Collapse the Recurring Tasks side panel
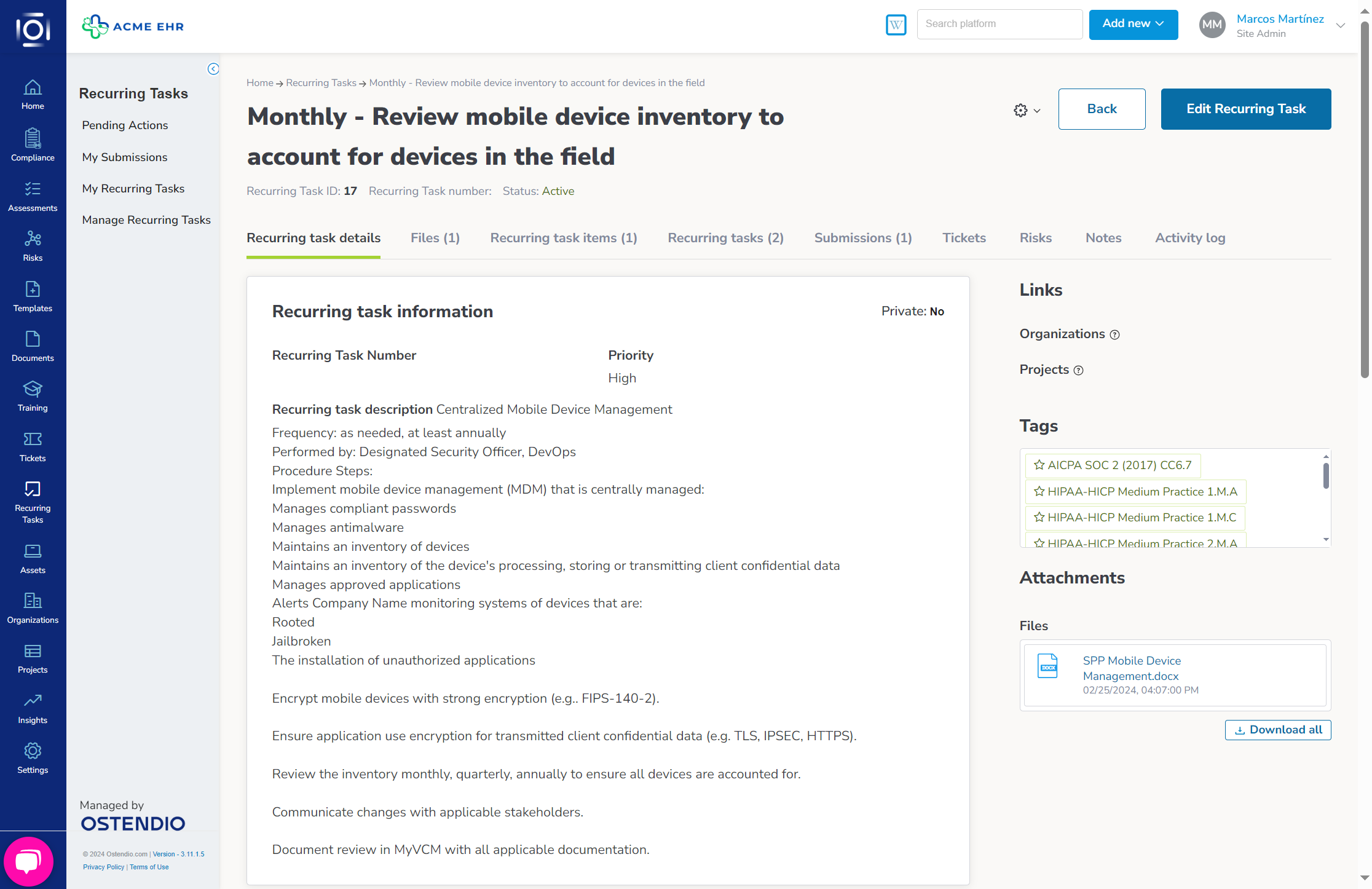The width and height of the screenshot is (1372, 889). (x=213, y=69)
